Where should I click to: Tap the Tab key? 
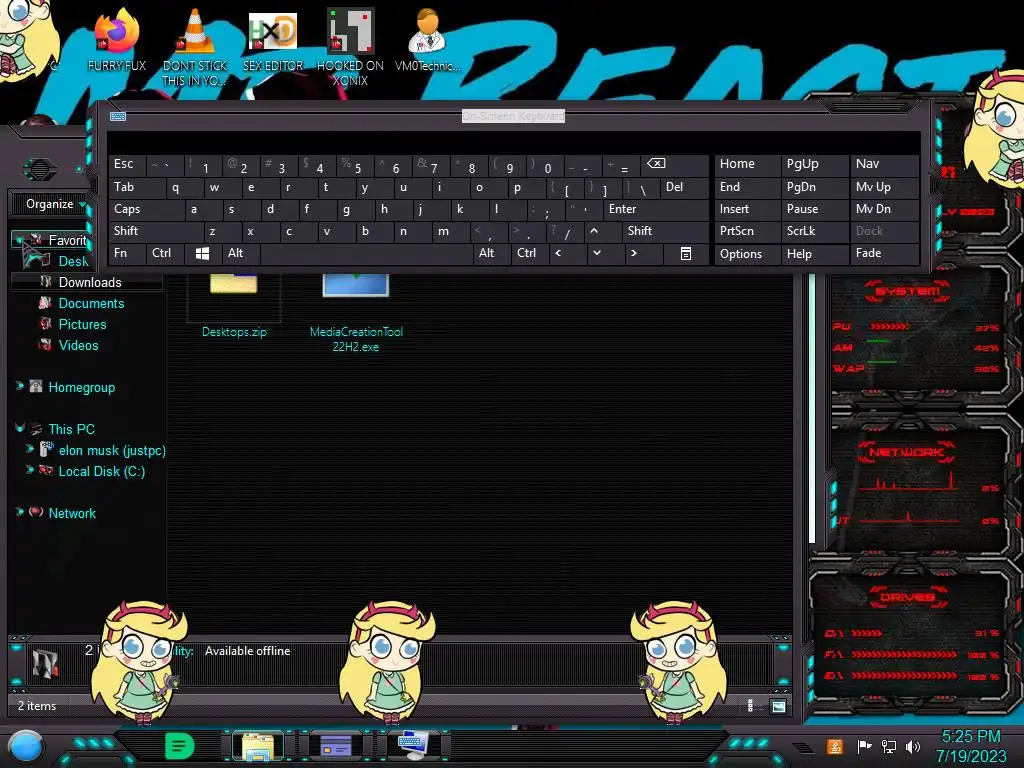[x=136, y=187]
